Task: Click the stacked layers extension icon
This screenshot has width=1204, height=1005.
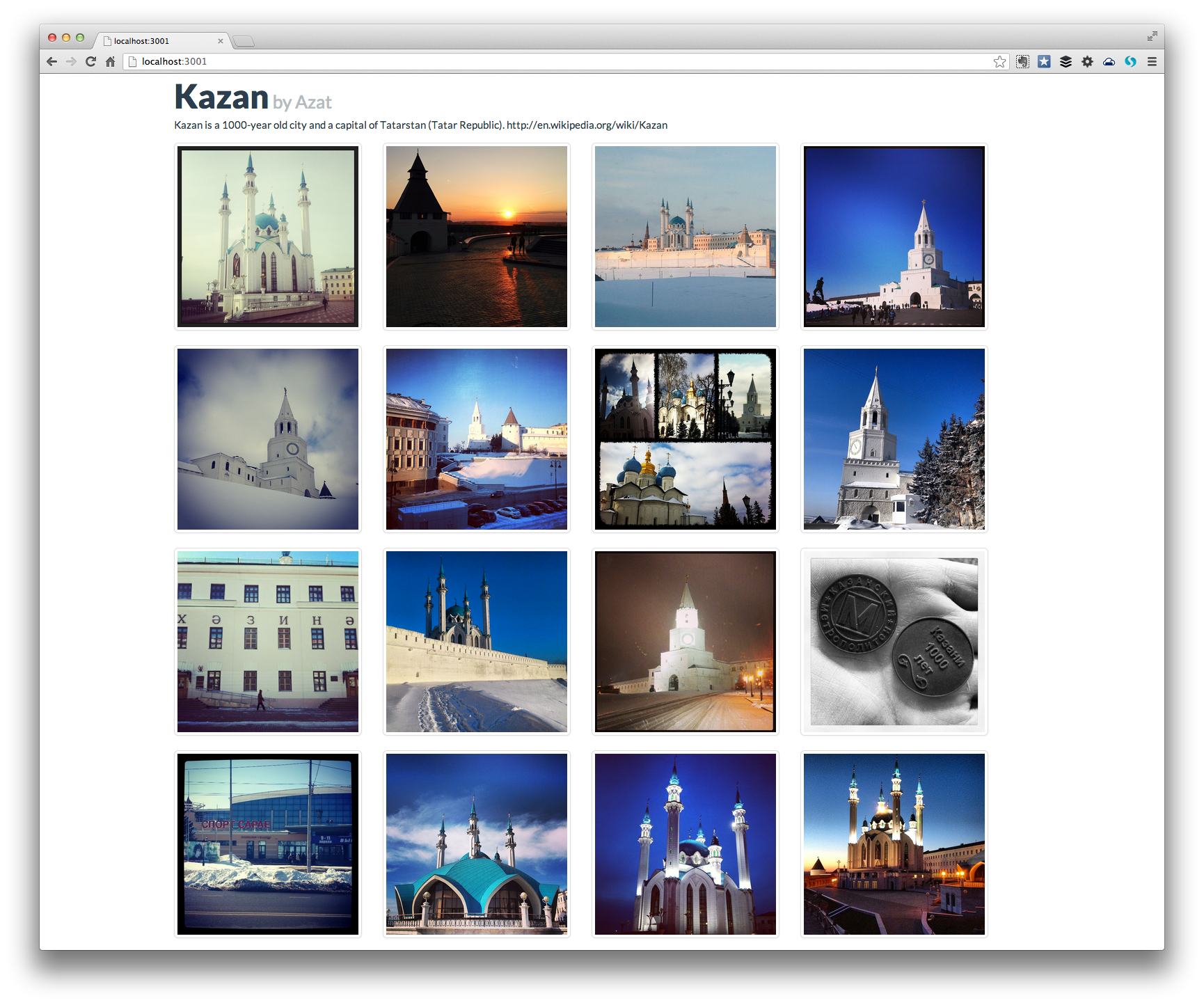Action: click(1066, 61)
